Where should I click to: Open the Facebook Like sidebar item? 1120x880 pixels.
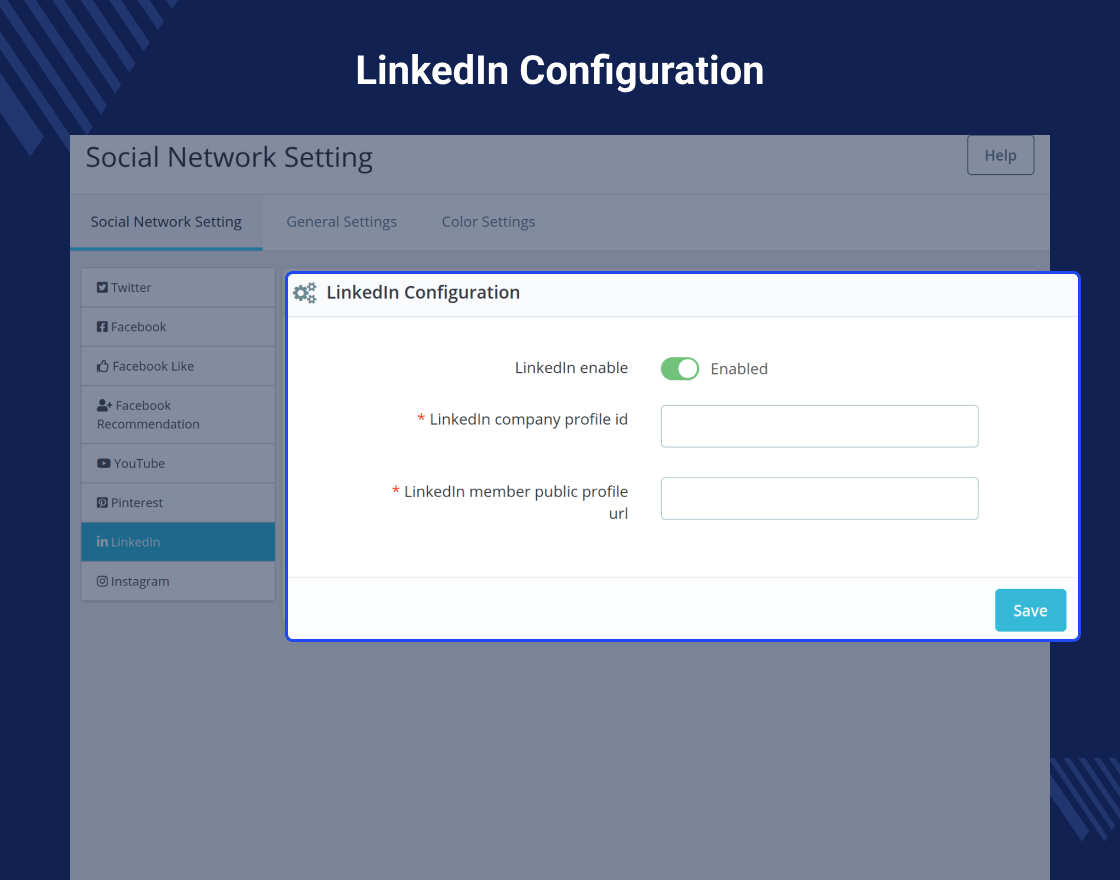tap(178, 366)
